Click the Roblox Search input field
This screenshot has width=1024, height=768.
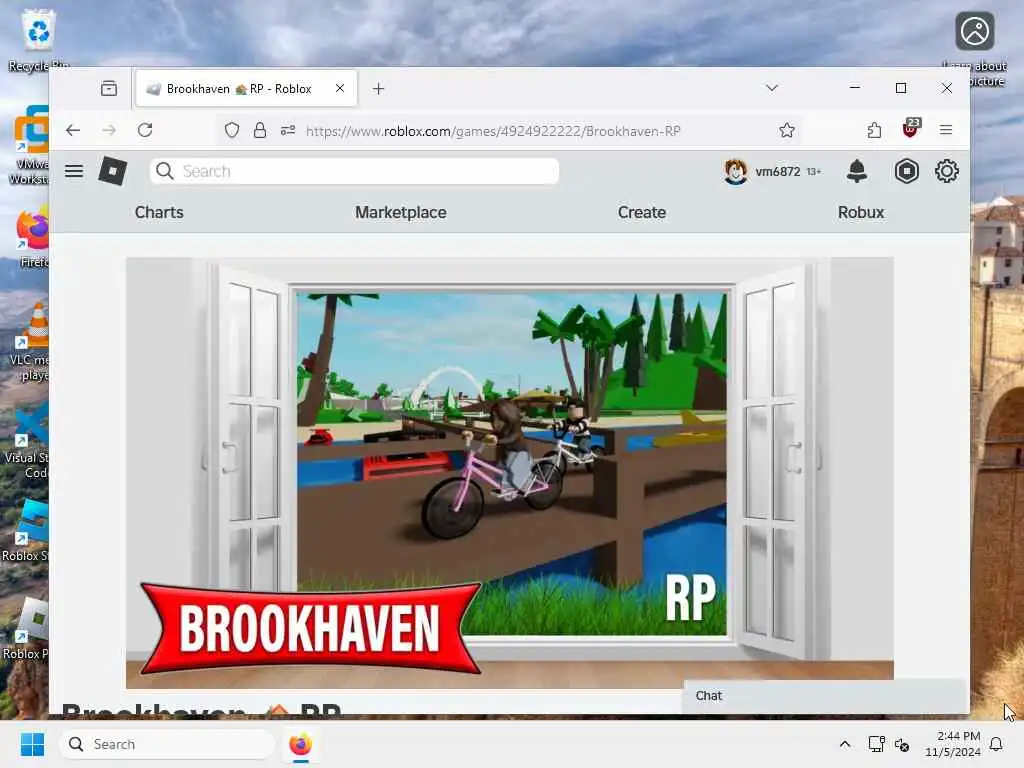click(x=354, y=171)
